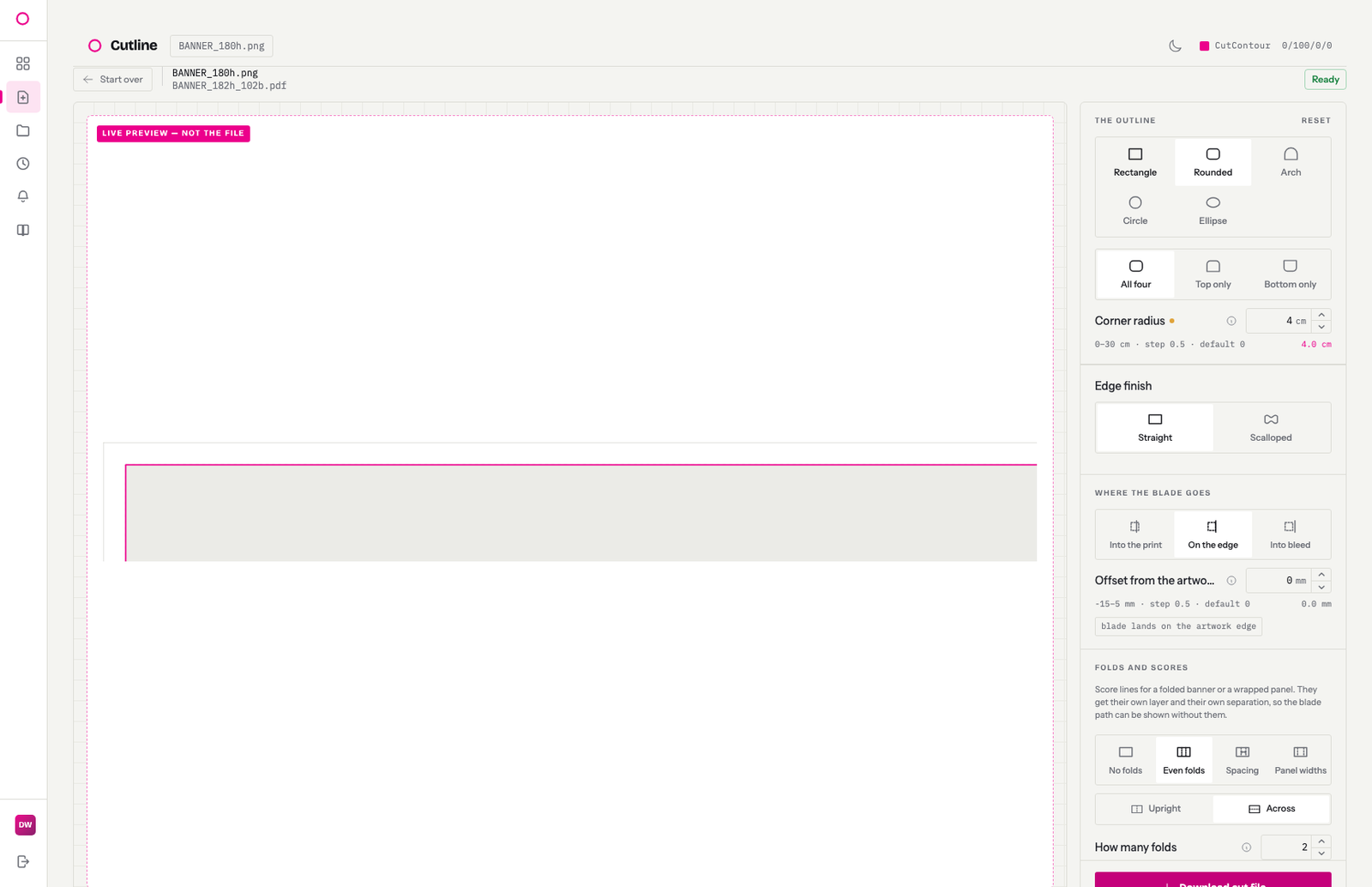Open the guide book icon in sidebar
The height and width of the screenshot is (887, 1372).
click(x=23, y=230)
